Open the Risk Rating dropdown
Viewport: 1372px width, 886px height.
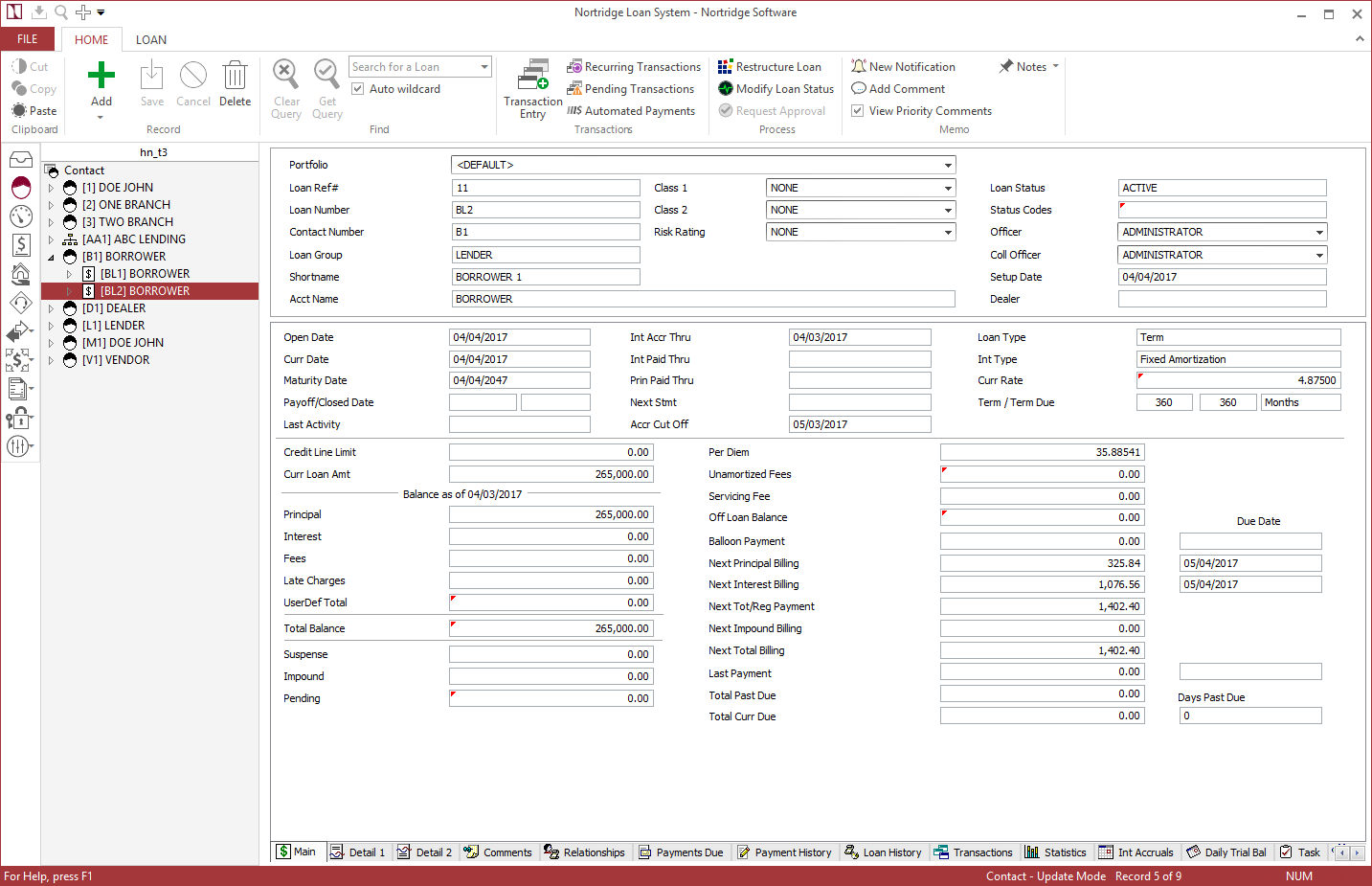pyautogui.click(x=948, y=232)
